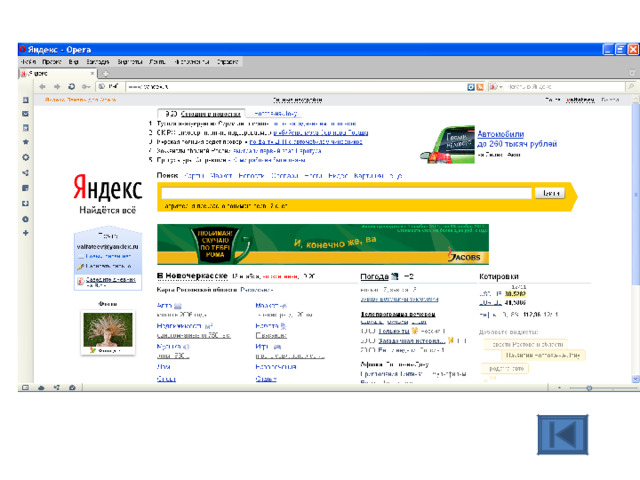Image resolution: width=640 pixels, height=480 pixels.
Task: Open the Справка menu
Action: [227, 62]
